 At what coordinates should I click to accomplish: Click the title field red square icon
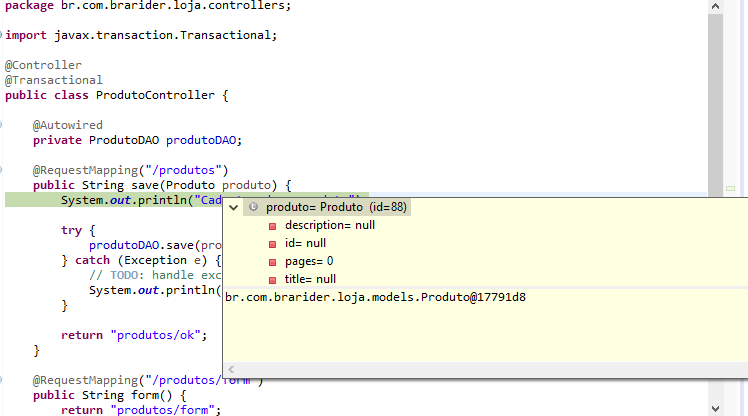(272, 280)
